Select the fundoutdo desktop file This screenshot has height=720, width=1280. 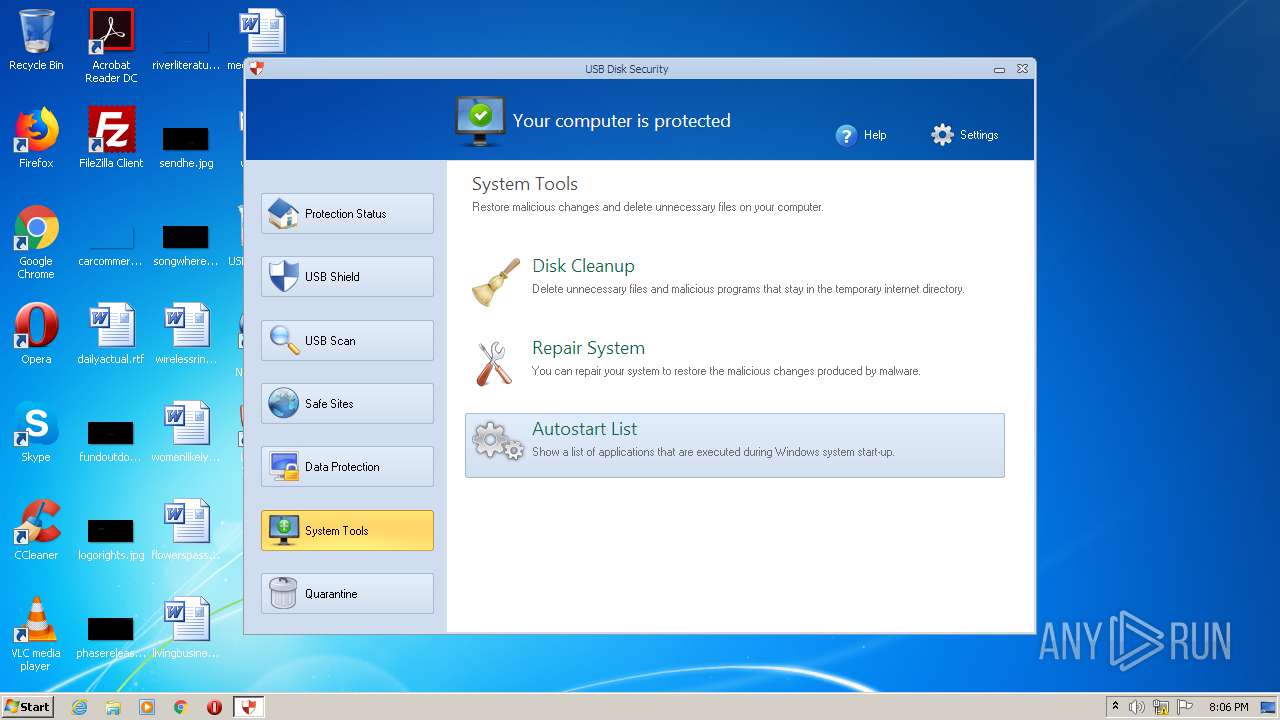pyautogui.click(x=111, y=439)
